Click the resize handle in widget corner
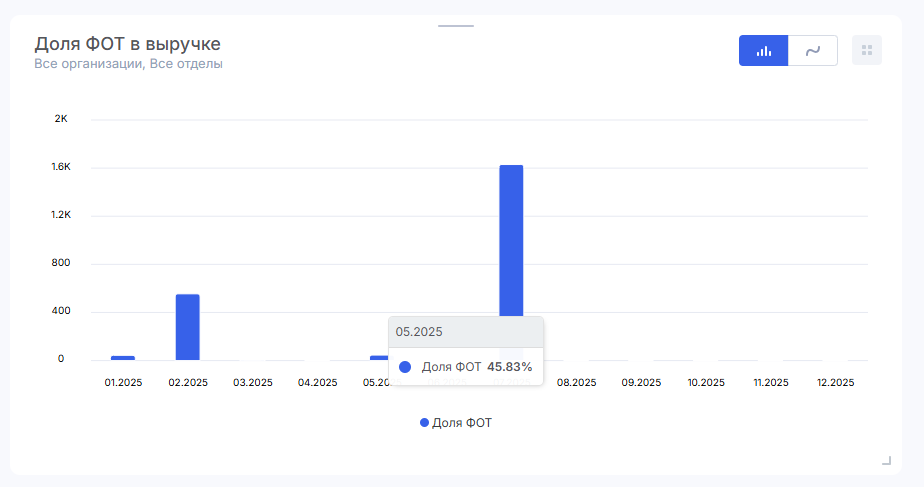 click(x=886, y=460)
